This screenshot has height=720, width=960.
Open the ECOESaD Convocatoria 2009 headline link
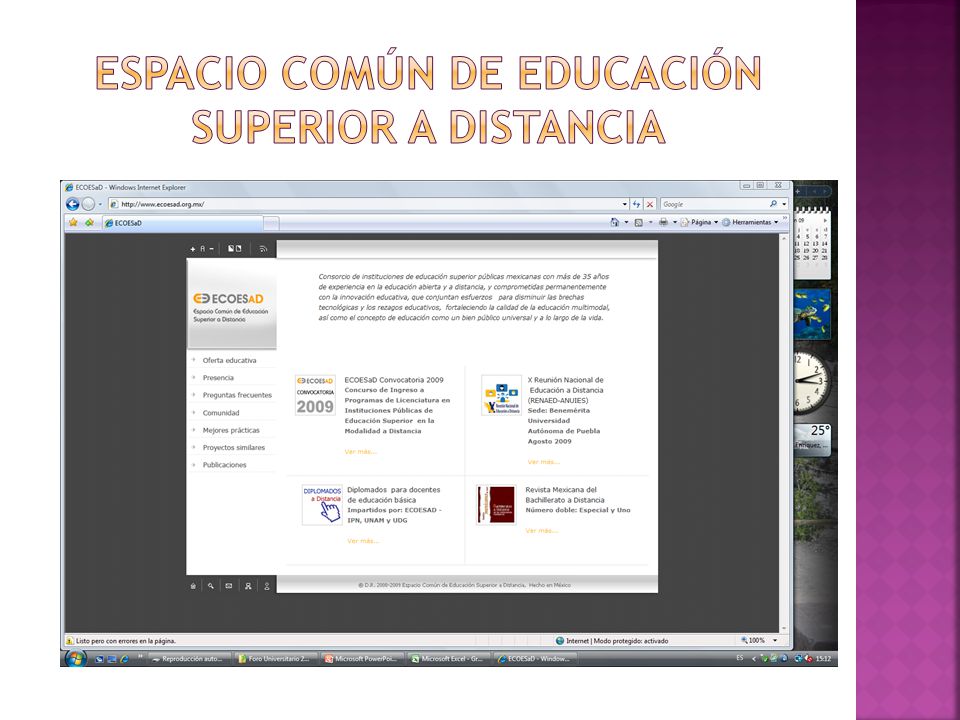click(x=394, y=380)
